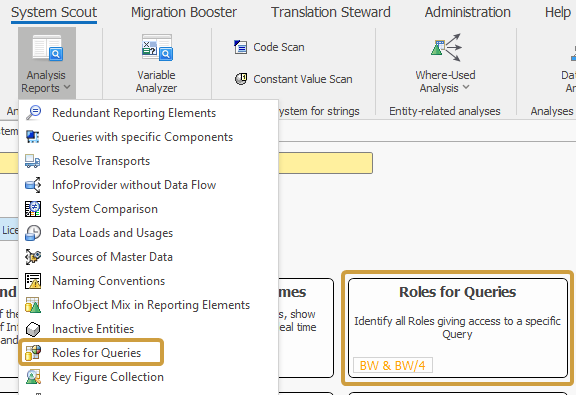
Task: Click the Constant Value Scan icon
Action: tap(241, 79)
